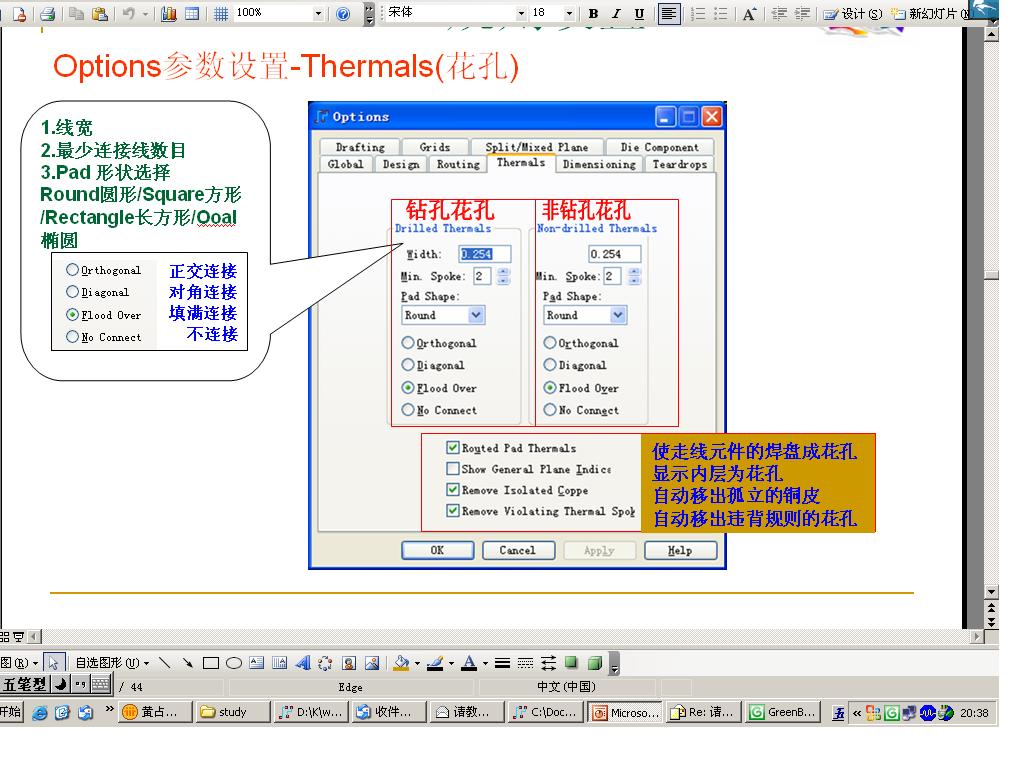This screenshot has height=768, width=1024.
Task: Select the Oval drawing tool
Action: click(x=233, y=663)
